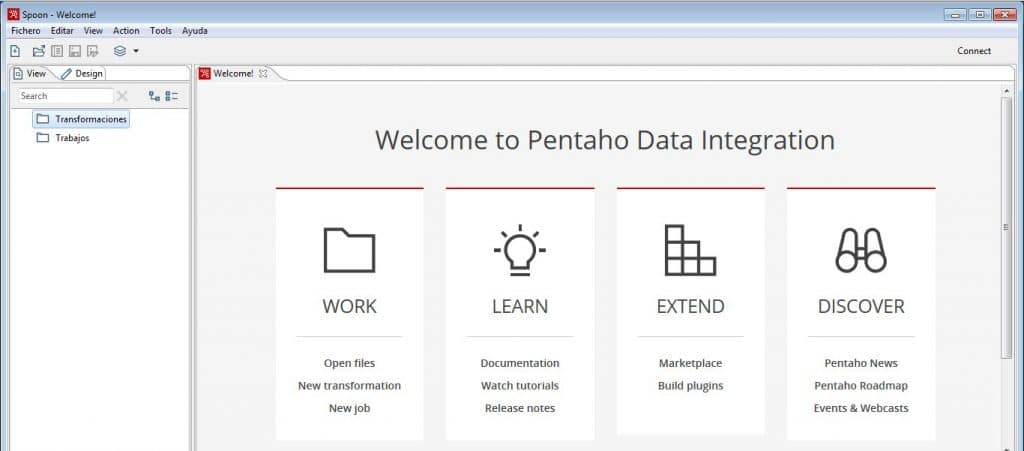The height and width of the screenshot is (451, 1024).
Task: Click the Explore repository toolbar icon
Action: coord(57,51)
